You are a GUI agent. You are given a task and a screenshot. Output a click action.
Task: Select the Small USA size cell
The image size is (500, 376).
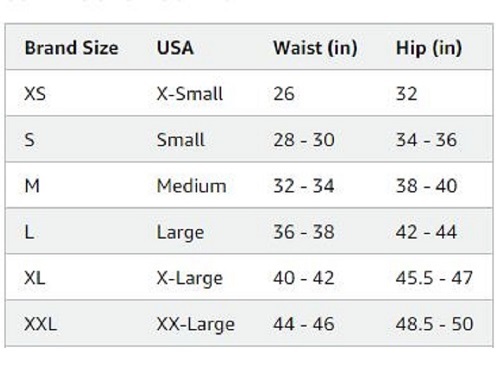(x=180, y=140)
